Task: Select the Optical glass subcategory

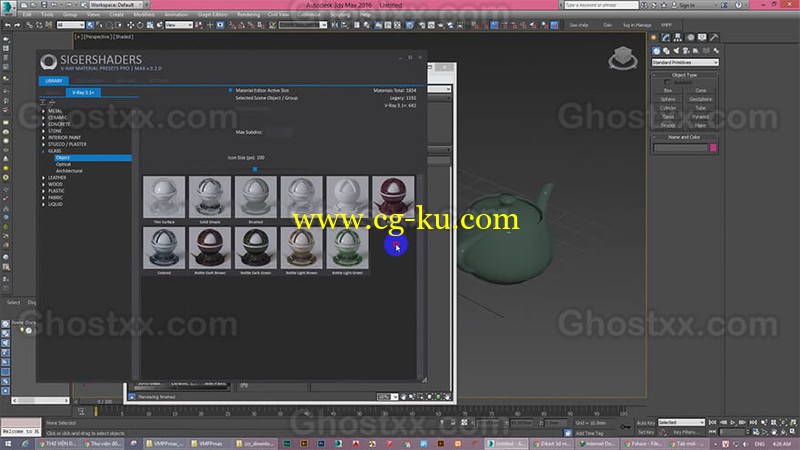Action: pyautogui.click(x=63, y=164)
